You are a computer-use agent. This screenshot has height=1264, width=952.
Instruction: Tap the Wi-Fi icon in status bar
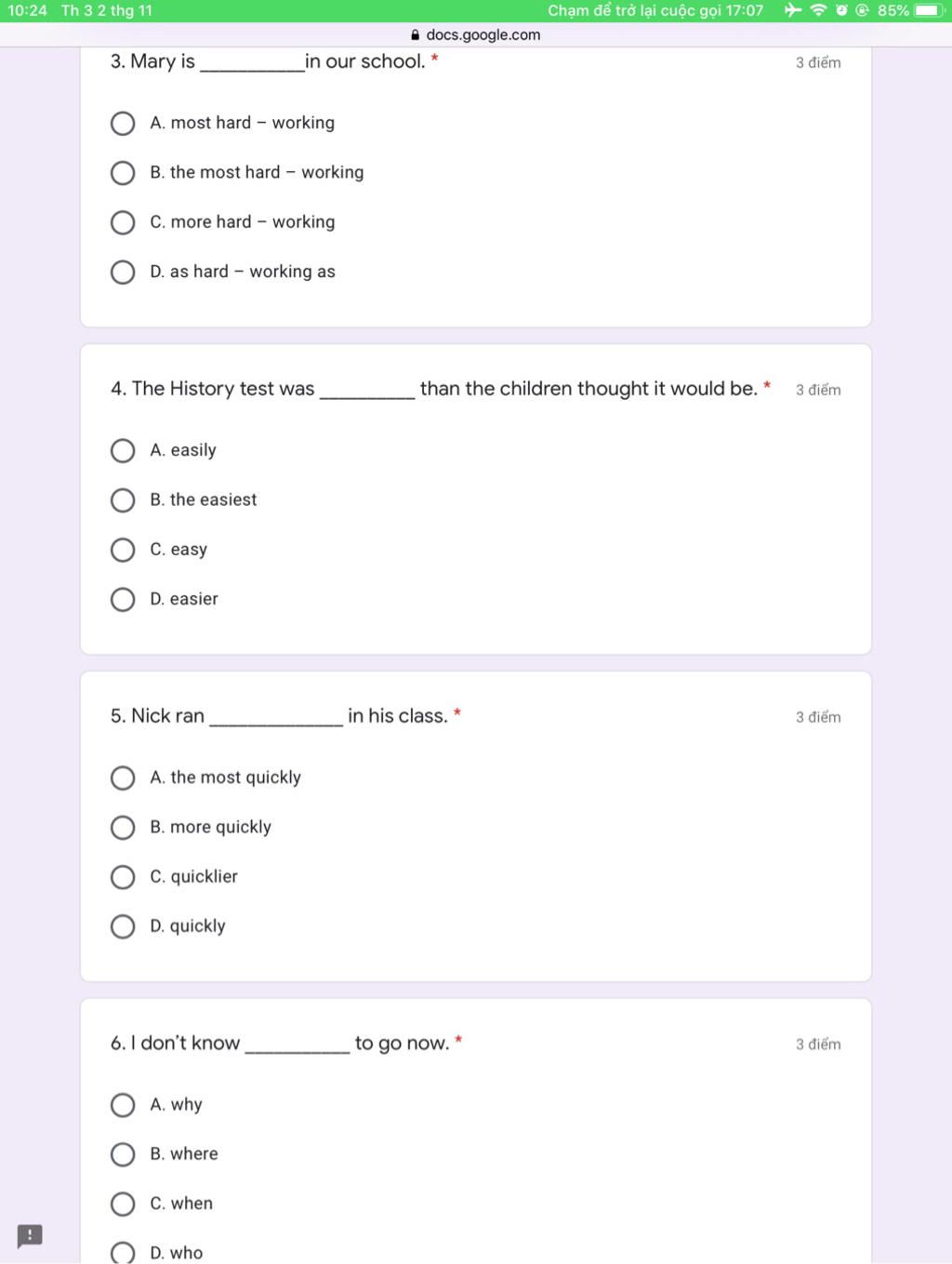click(818, 10)
